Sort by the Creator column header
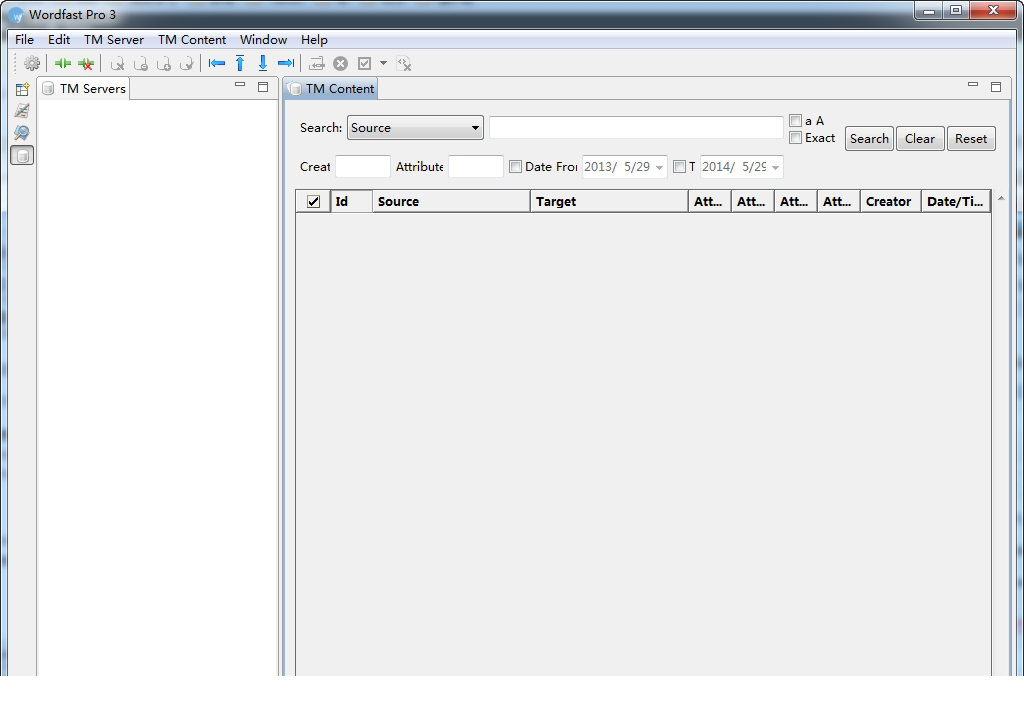 pyautogui.click(x=890, y=201)
